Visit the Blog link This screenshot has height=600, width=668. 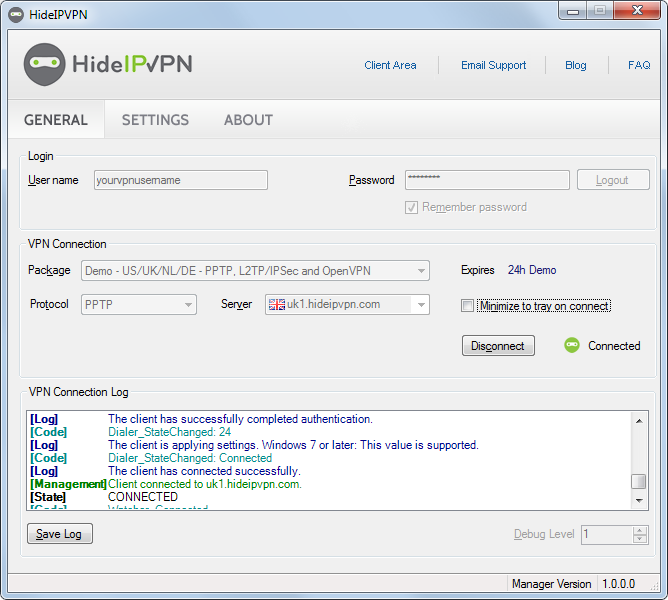click(576, 65)
